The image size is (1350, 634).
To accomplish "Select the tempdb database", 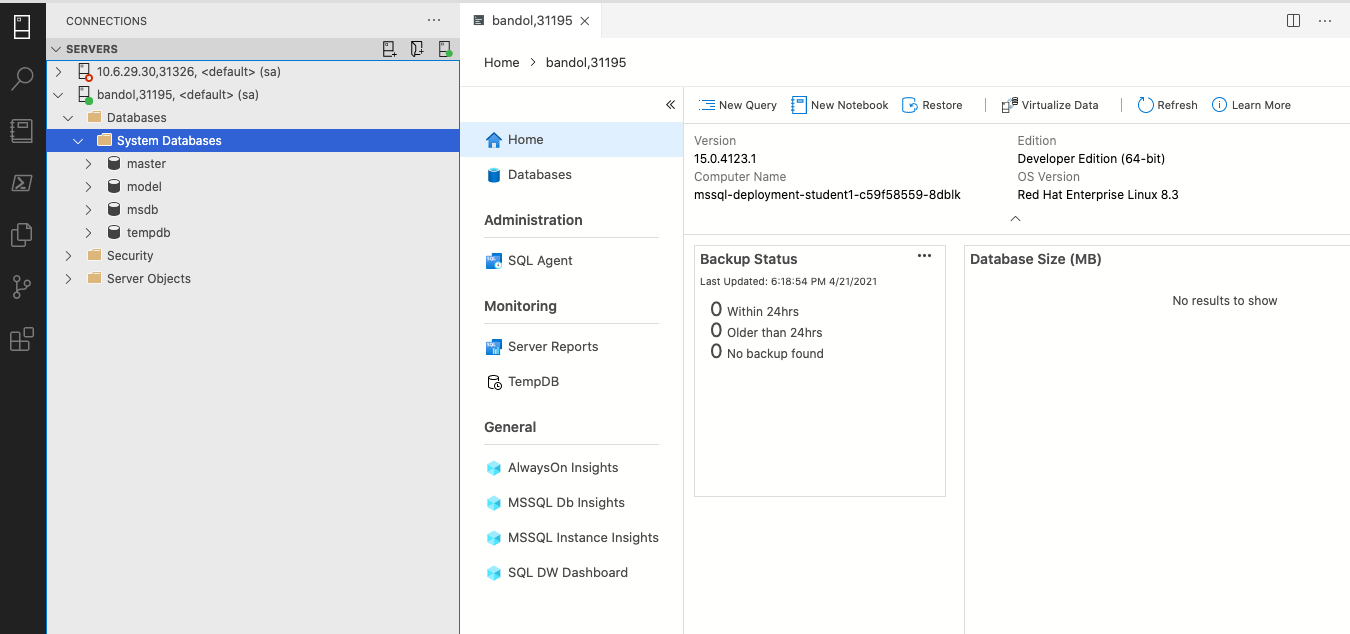I will [x=148, y=233].
